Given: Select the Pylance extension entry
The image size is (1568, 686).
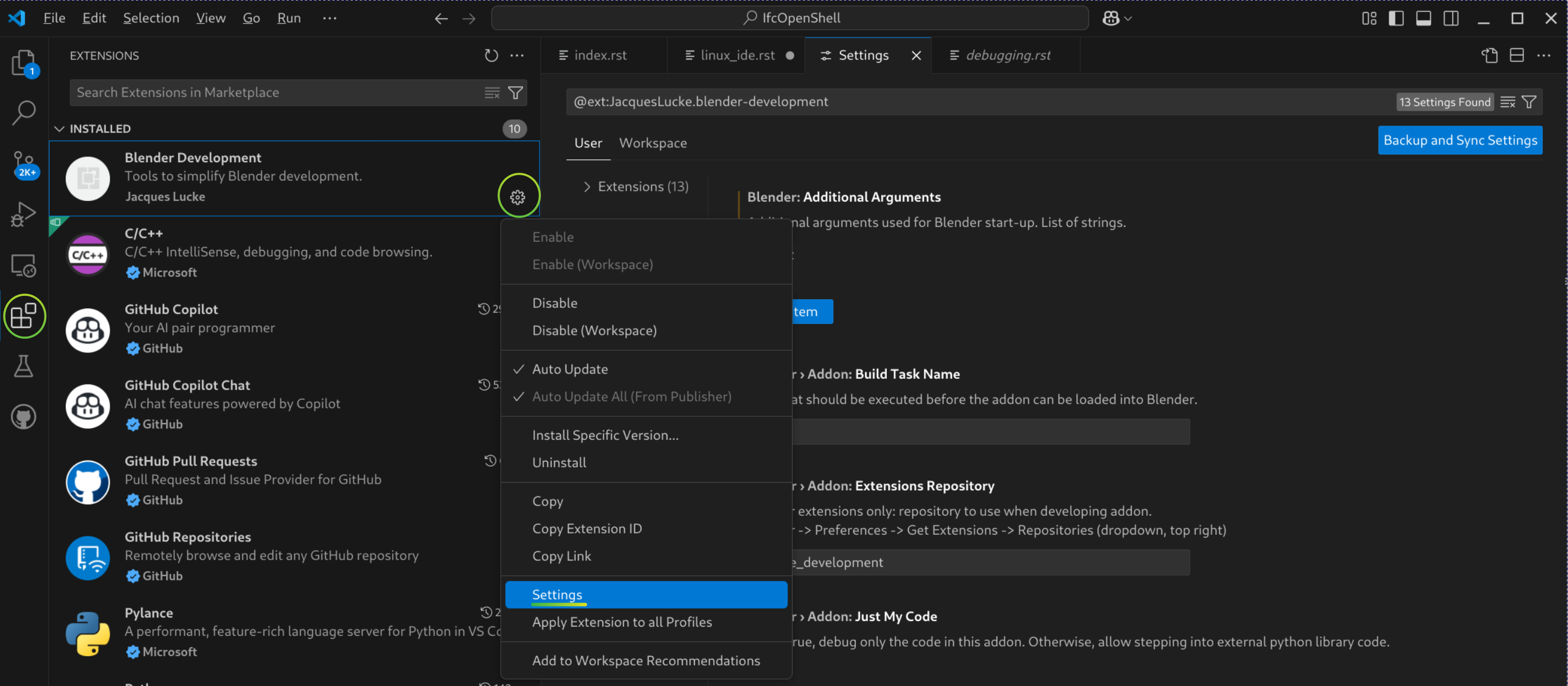Looking at the screenshot, I should coord(276,633).
